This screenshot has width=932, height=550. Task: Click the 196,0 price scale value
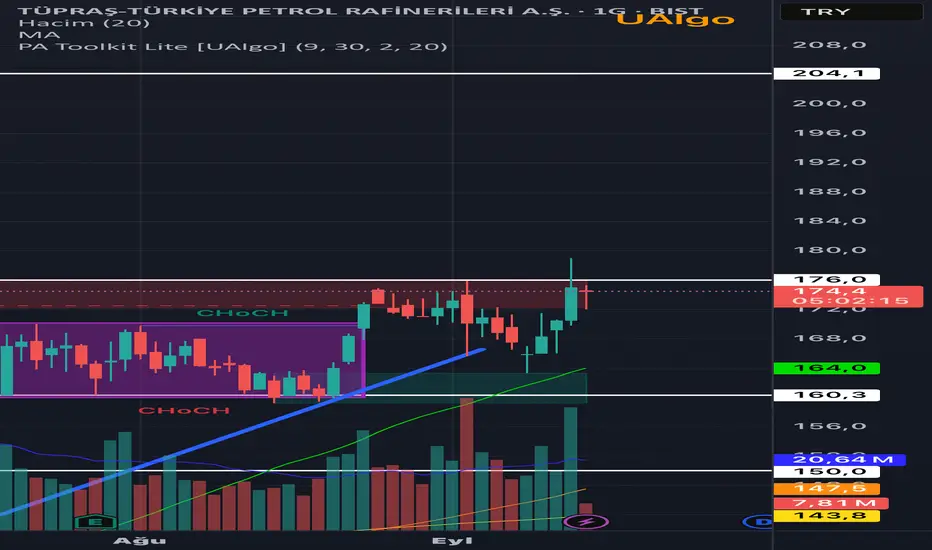[829, 133]
